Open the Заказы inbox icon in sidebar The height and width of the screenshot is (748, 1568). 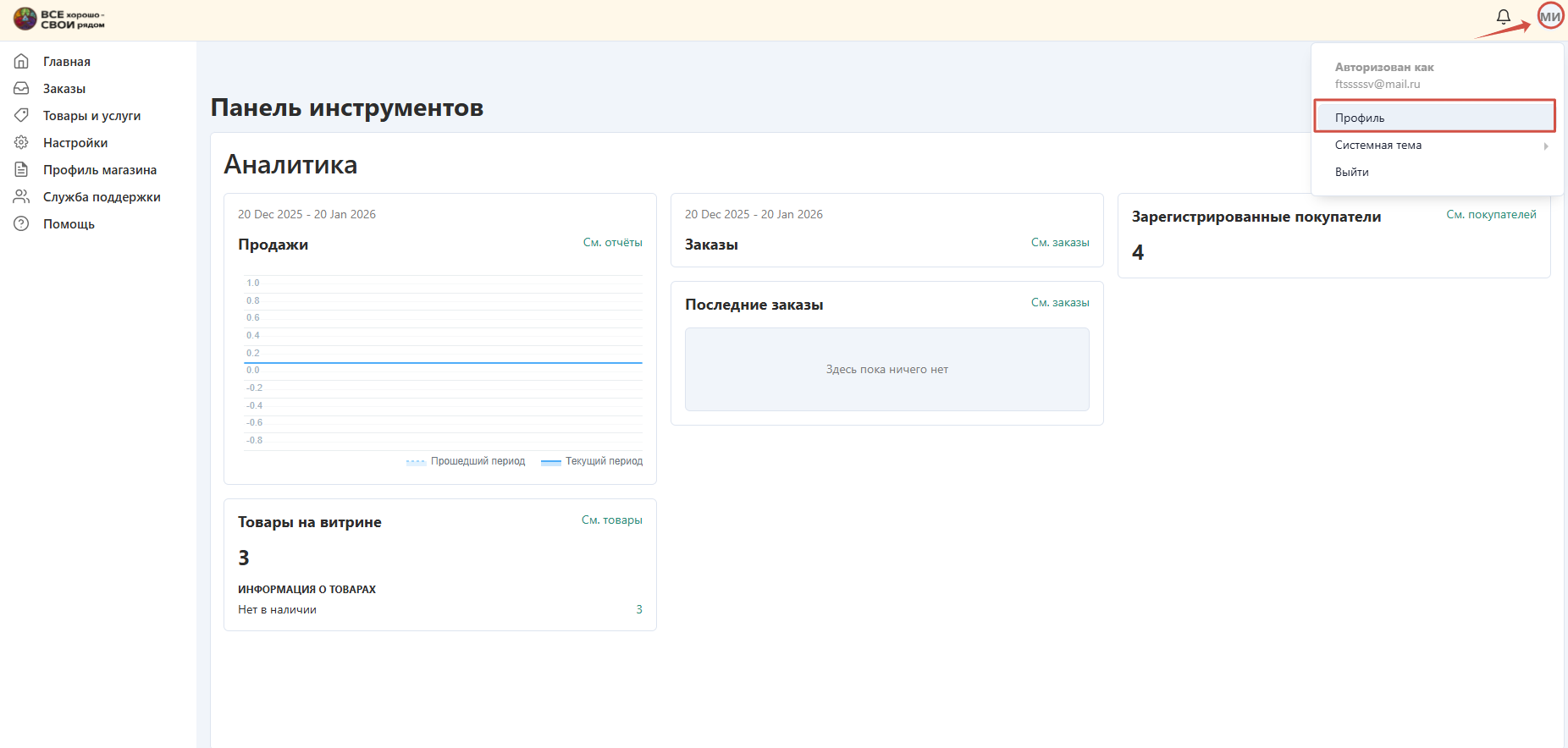22,89
